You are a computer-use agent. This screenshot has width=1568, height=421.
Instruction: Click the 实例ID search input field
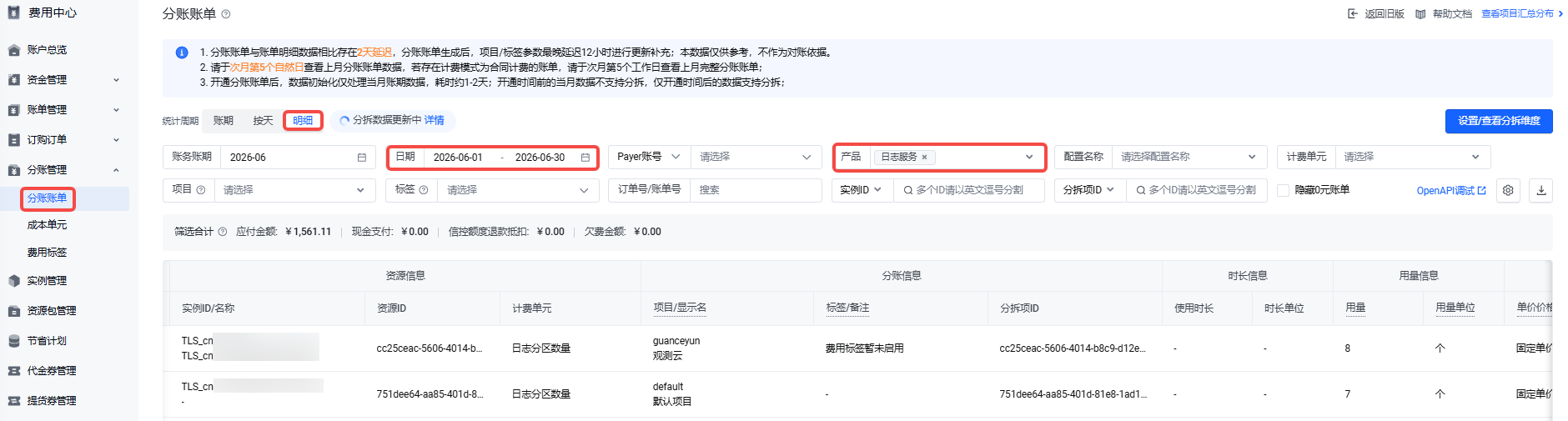coord(969,190)
